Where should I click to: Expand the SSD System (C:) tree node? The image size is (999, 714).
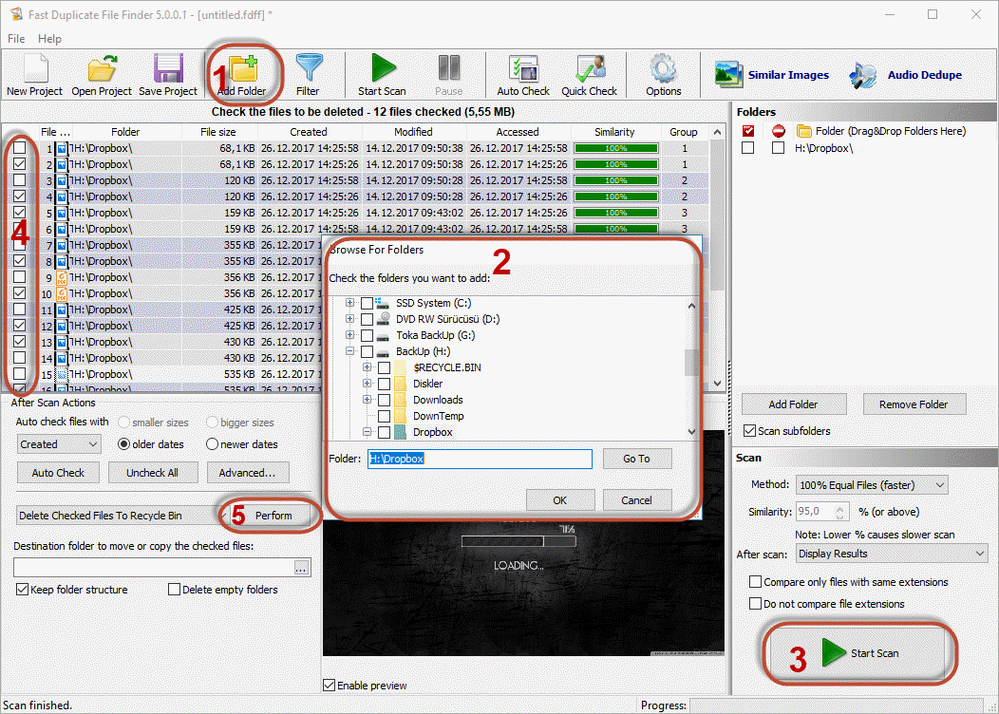pyautogui.click(x=350, y=303)
